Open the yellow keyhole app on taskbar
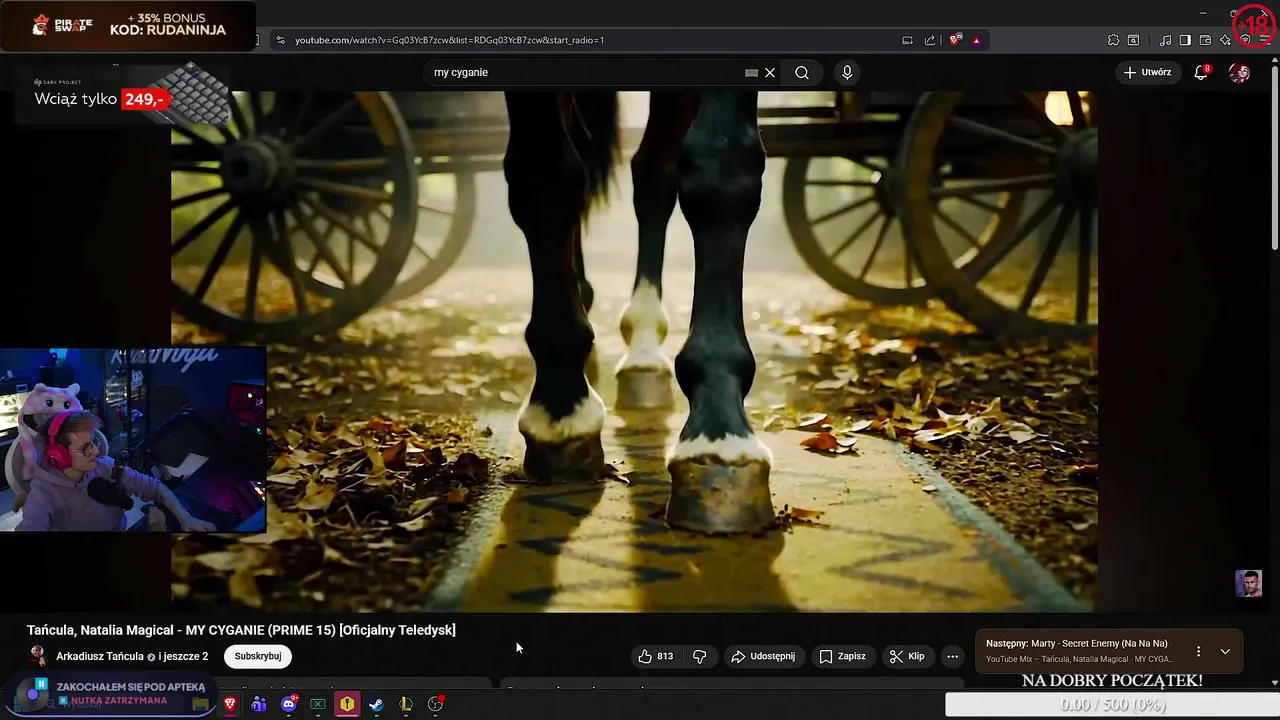1280x720 pixels. (x=347, y=704)
